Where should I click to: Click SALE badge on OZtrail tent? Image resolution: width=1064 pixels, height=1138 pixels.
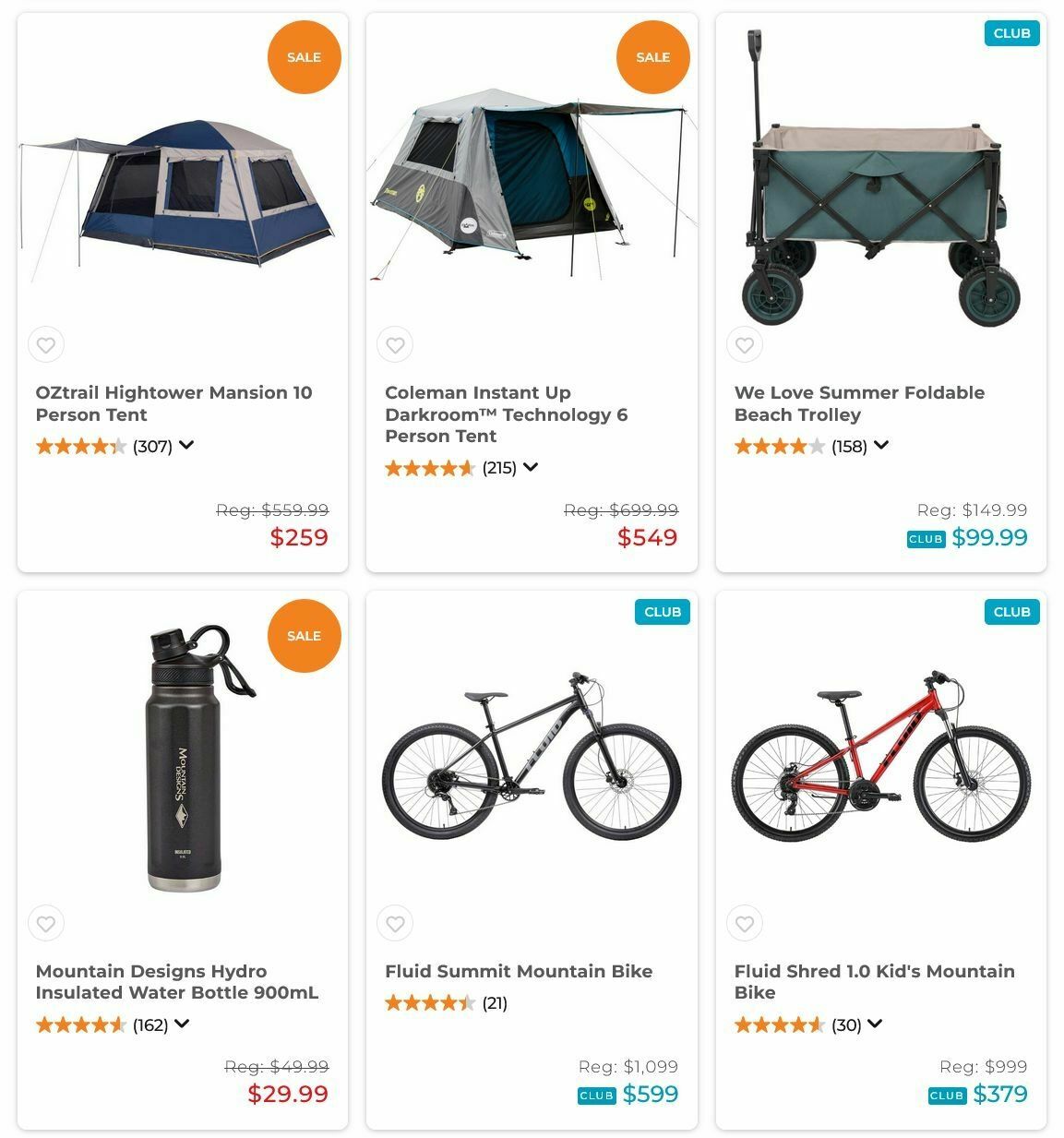tap(304, 57)
